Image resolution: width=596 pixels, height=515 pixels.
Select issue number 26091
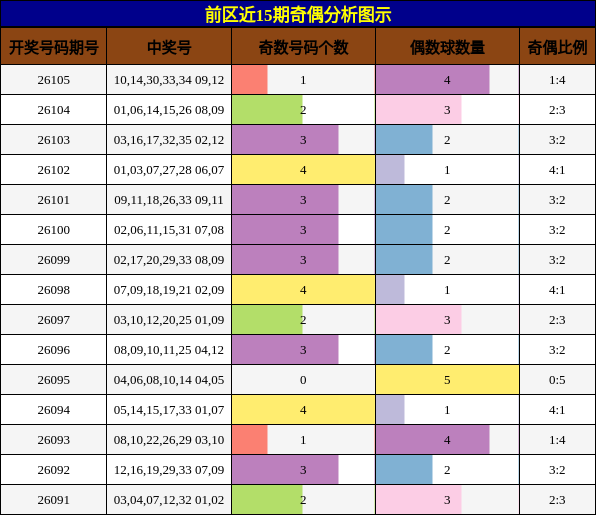(54, 500)
